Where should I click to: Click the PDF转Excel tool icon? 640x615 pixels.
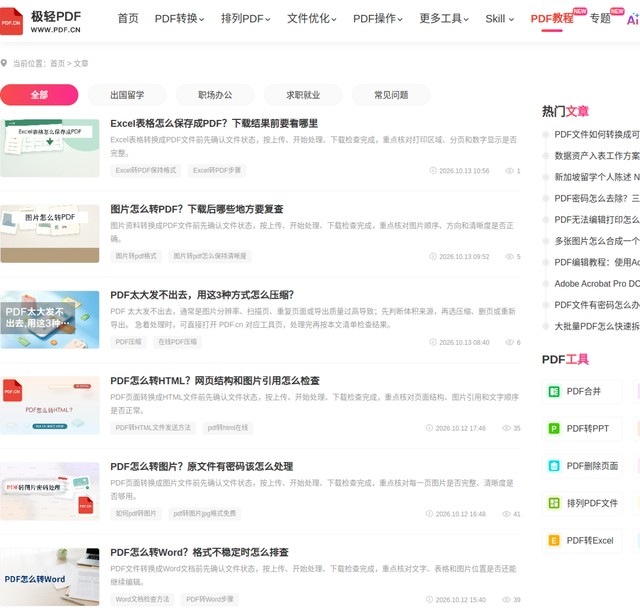pyautogui.click(x=554, y=541)
